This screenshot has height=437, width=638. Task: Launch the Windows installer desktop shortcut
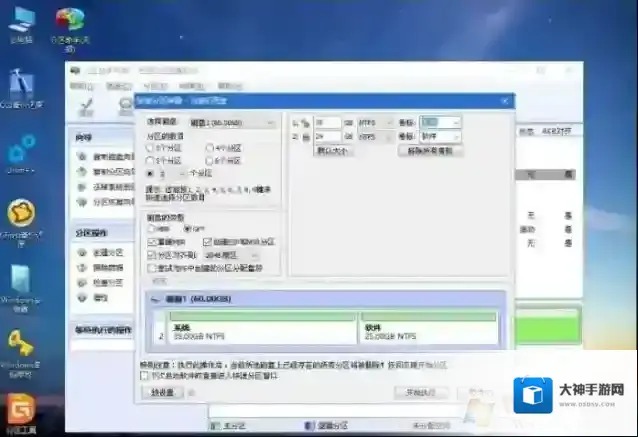pos(21,282)
